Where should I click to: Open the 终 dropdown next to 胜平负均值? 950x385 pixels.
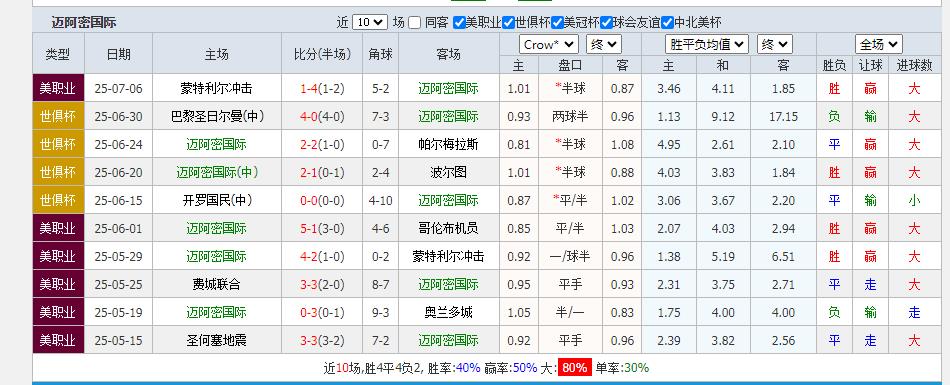pos(774,44)
